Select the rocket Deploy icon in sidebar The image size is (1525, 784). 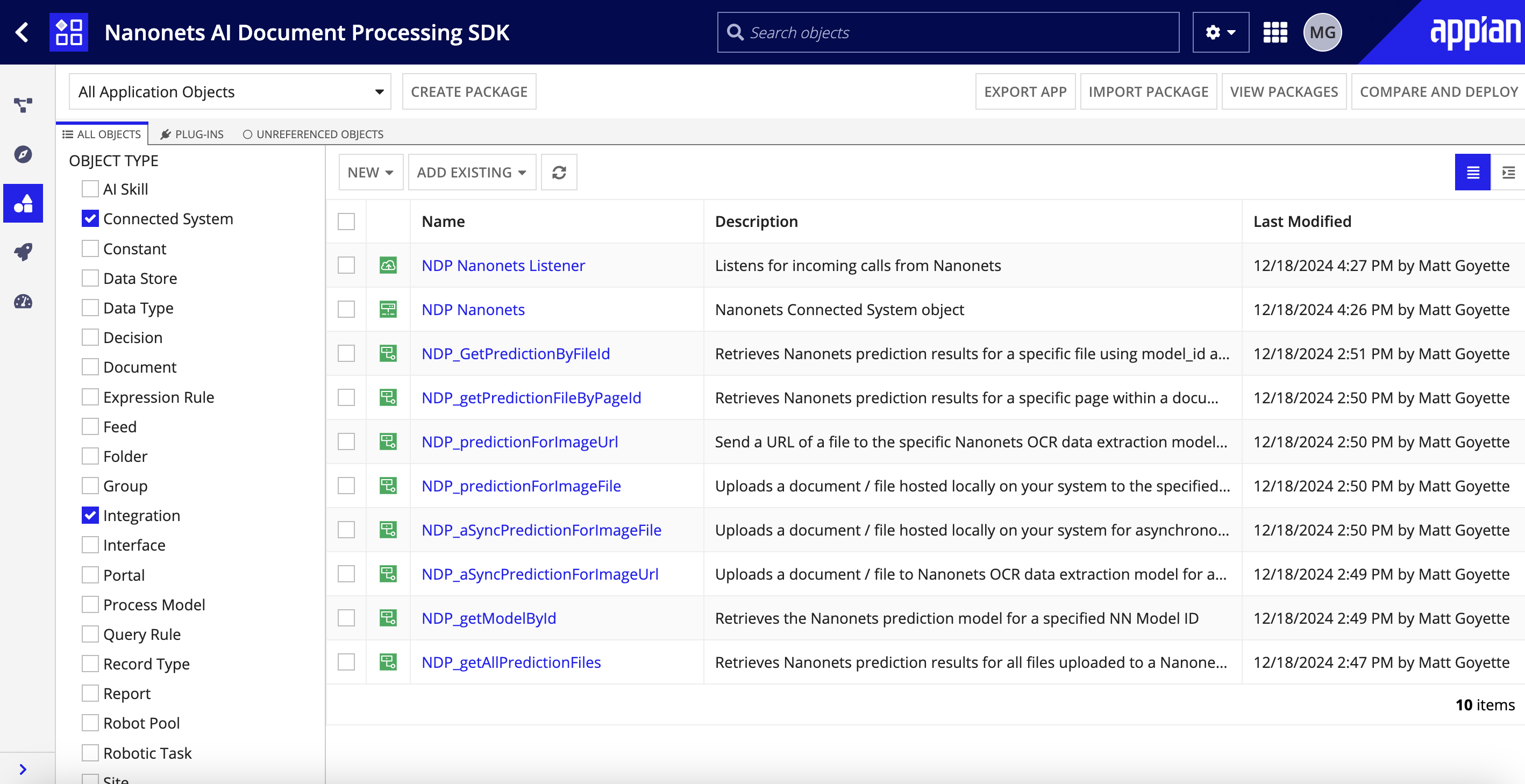[23, 252]
